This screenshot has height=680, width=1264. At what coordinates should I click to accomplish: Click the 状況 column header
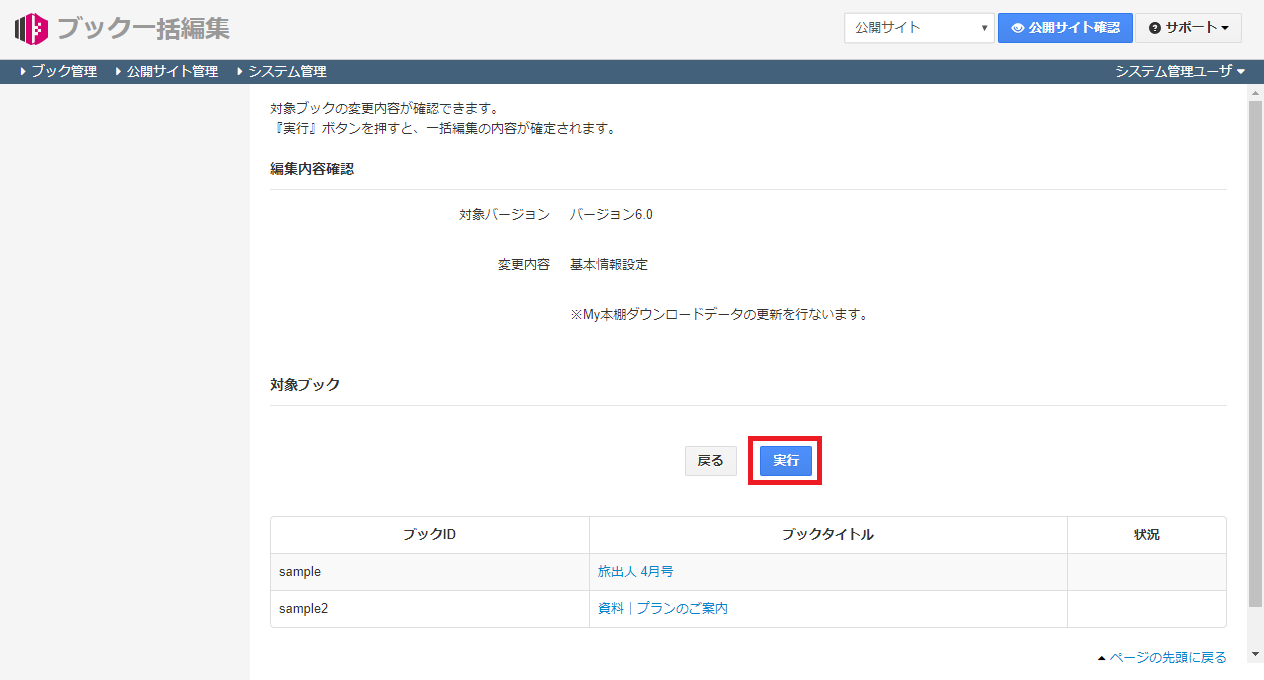coord(1147,535)
